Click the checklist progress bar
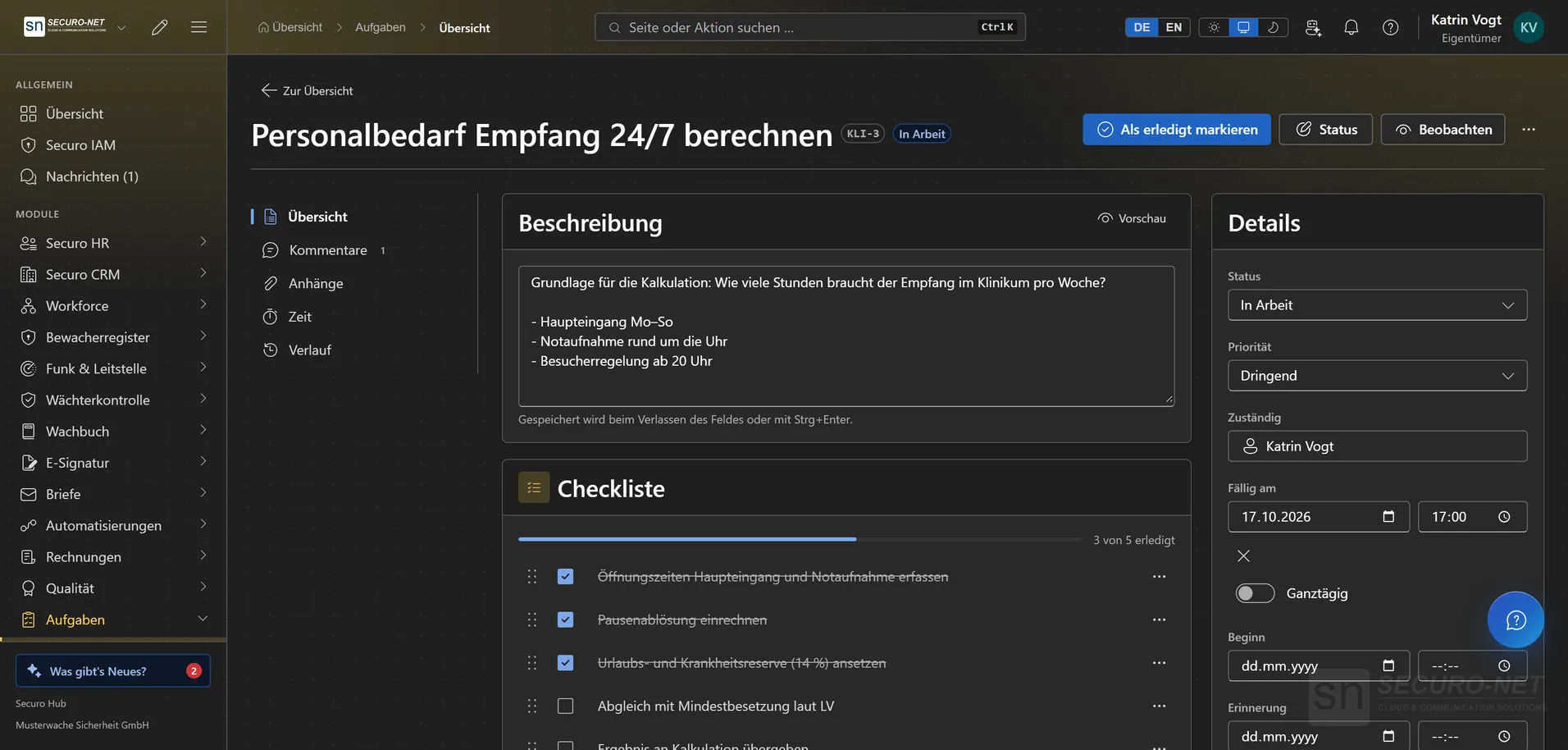 tap(800, 539)
